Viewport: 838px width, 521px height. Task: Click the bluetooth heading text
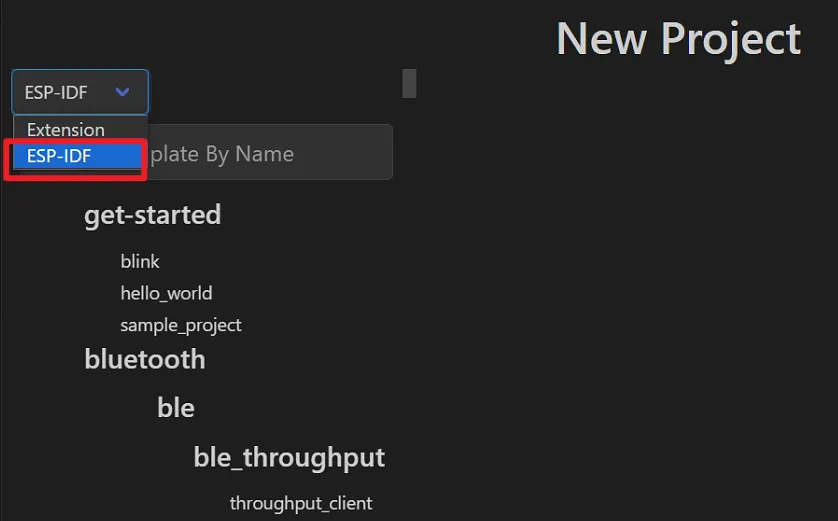click(x=144, y=360)
